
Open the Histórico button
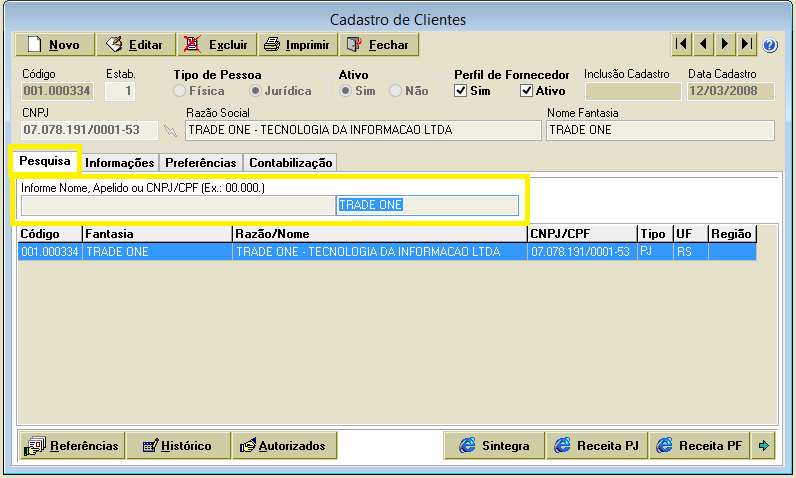tap(178, 446)
